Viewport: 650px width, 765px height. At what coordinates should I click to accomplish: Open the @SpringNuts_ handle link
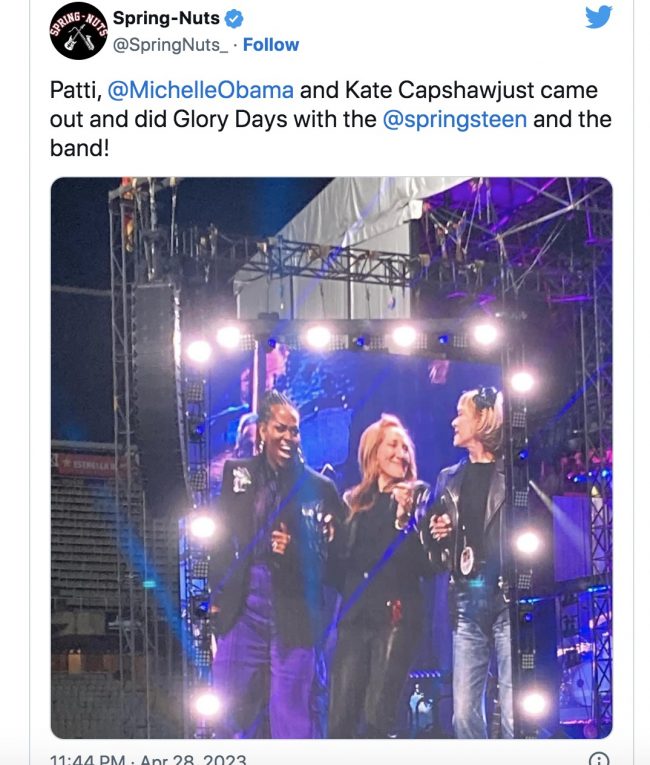click(172, 45)
